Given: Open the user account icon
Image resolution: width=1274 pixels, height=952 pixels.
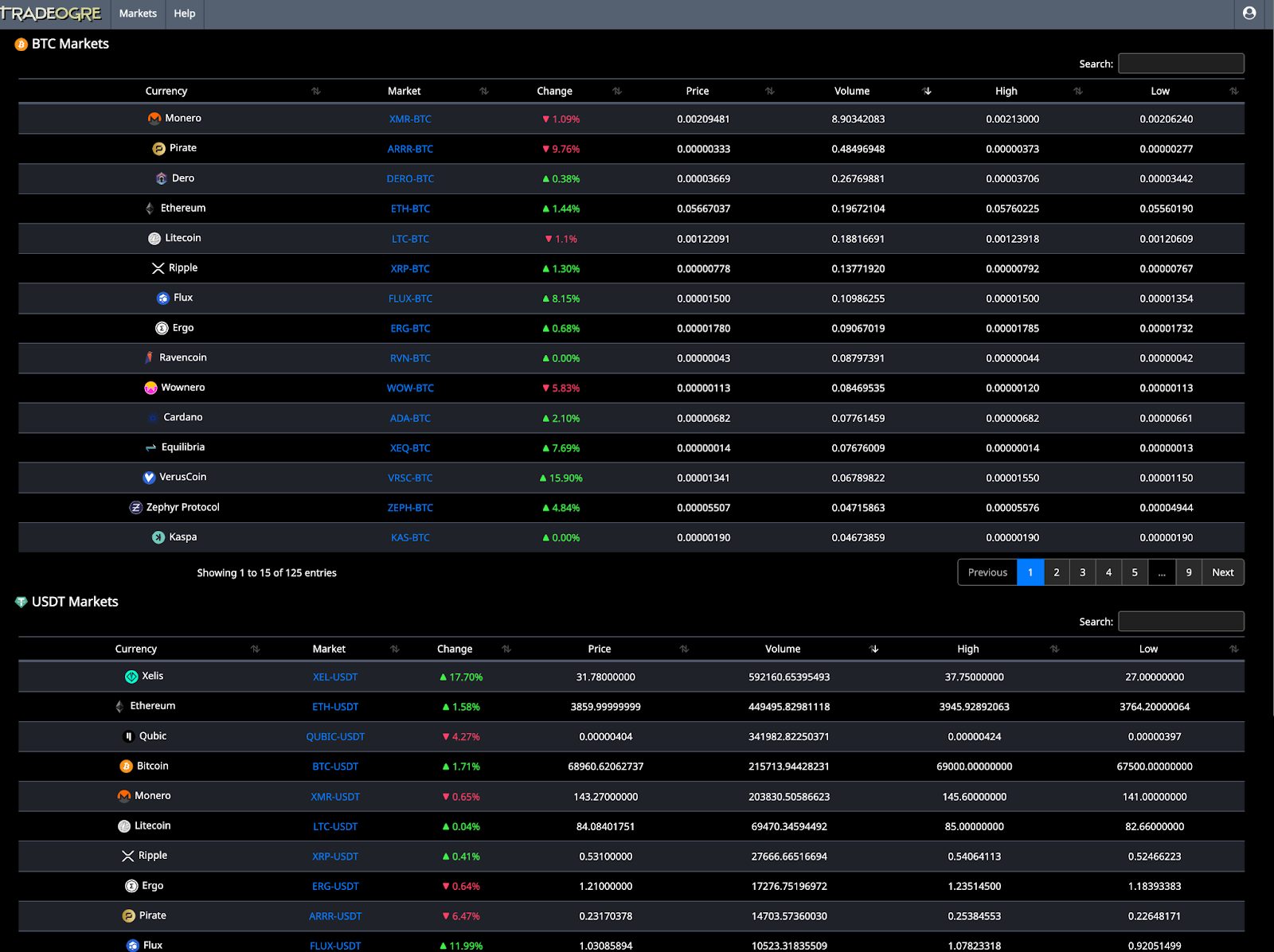Looking at the screenshot, I should 1249,13.
